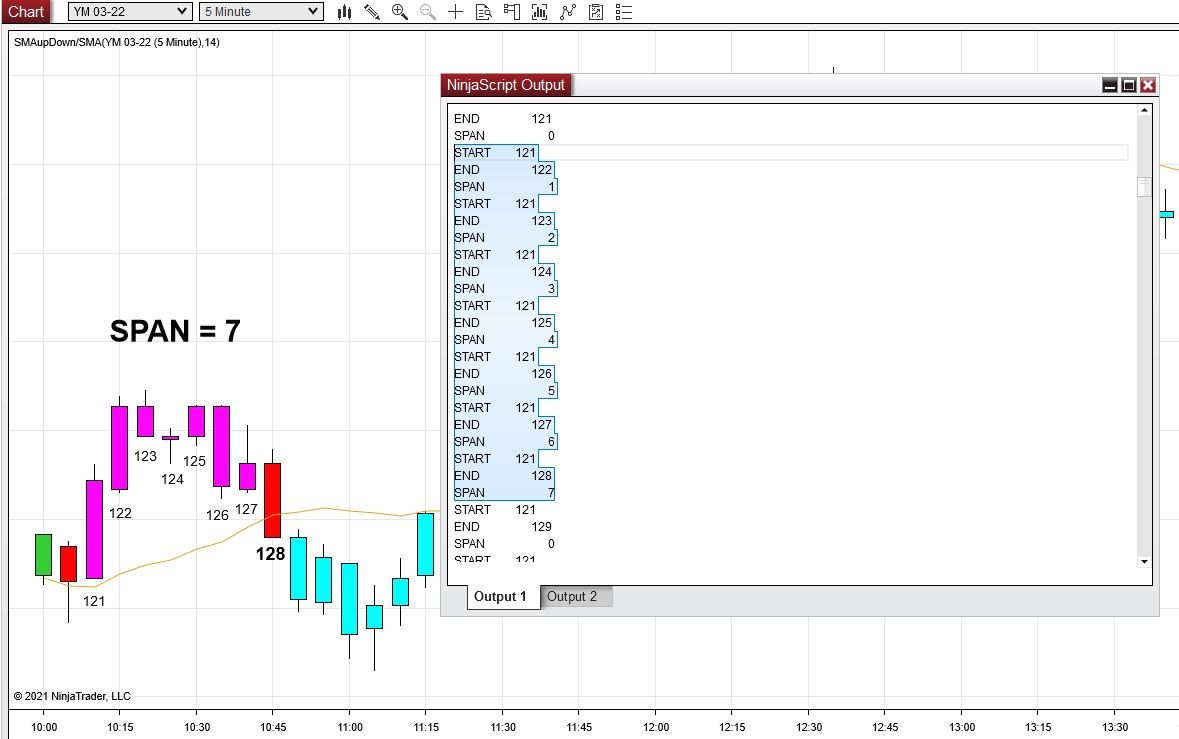Image resolution: width=1179 pixels, height=739 pixels.
Task: Click the 13:30 time axis label
Action: point(1115,727)
